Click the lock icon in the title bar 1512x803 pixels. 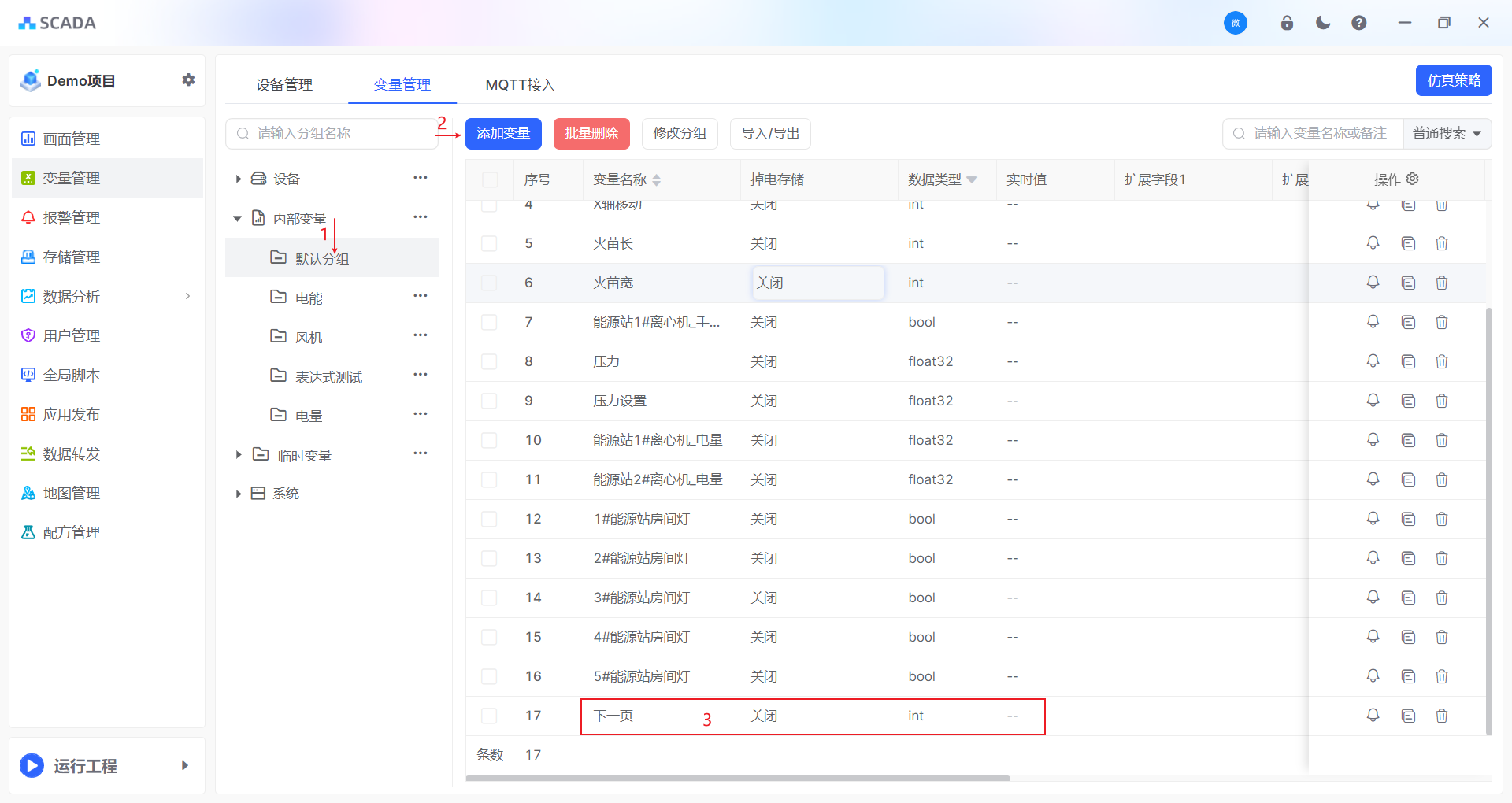(x=1287, y=23)
